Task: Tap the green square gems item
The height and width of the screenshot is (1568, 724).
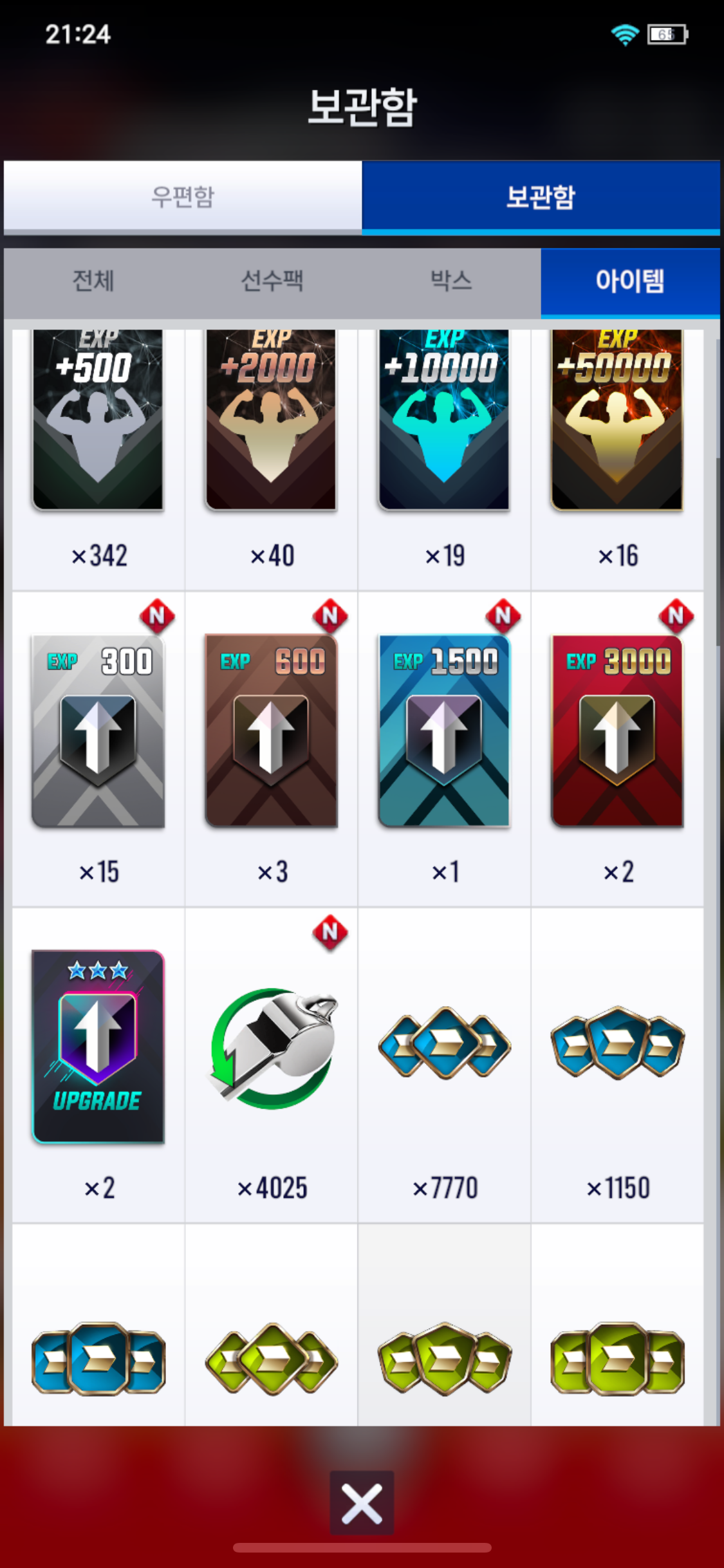Action: 617,1359
